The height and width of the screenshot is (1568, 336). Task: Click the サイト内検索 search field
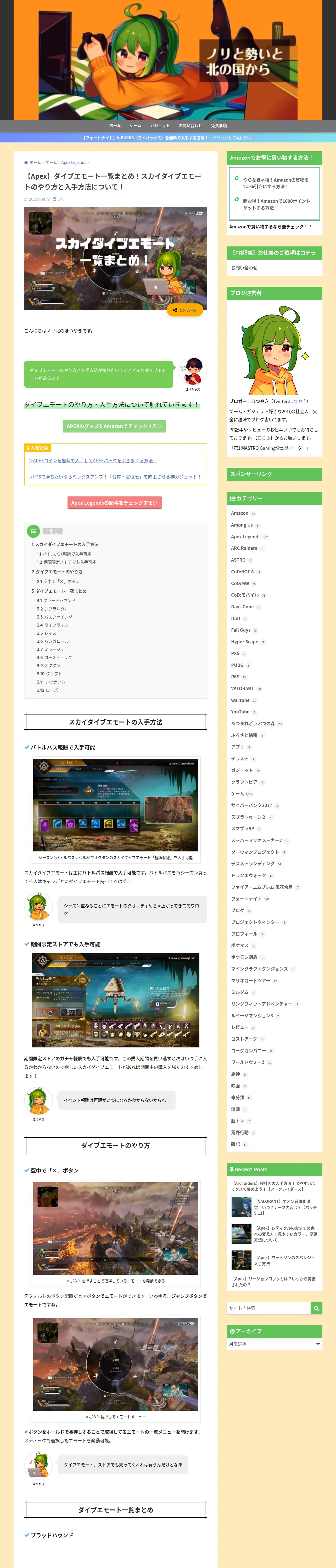point(268,1308)
